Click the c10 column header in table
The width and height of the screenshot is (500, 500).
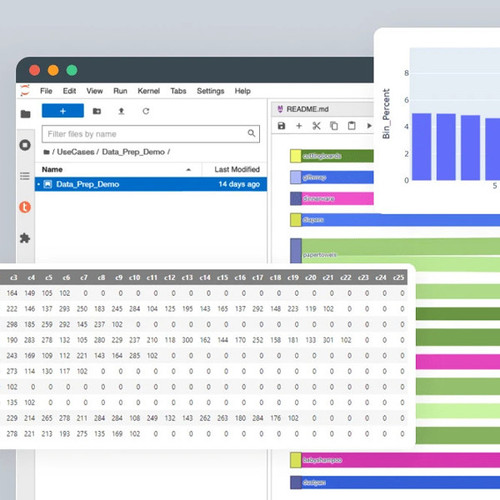(x=135, y=277)
